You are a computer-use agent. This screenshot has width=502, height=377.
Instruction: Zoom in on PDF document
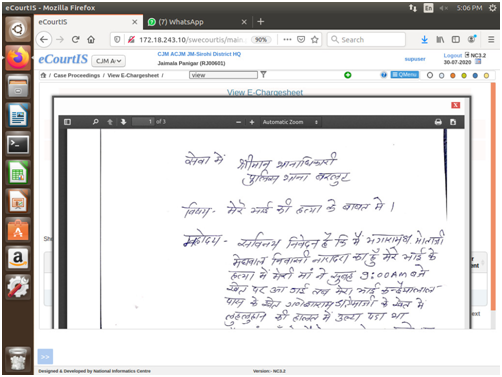[252, 122]
